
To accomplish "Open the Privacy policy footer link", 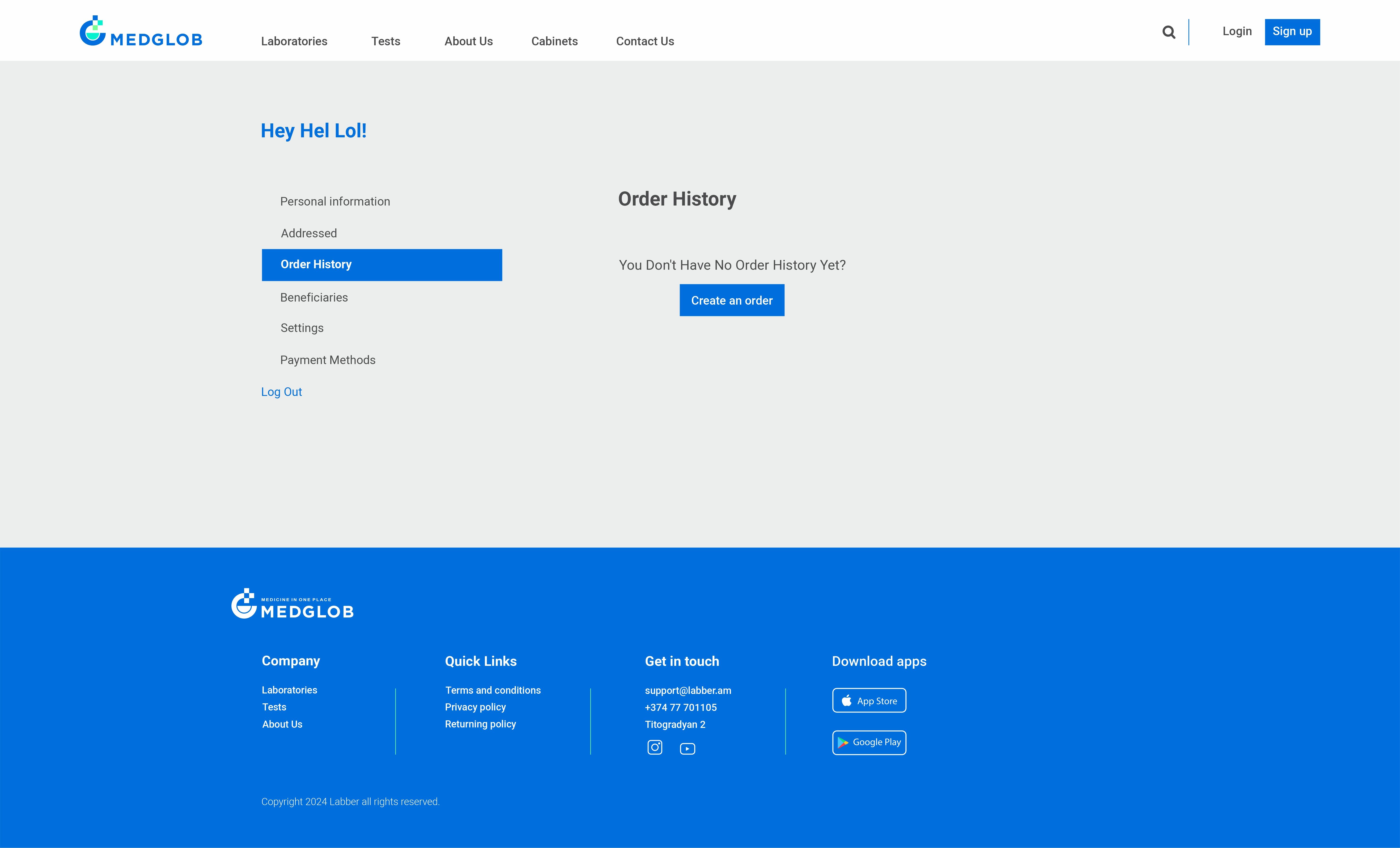I will click(x=475, y=707).
